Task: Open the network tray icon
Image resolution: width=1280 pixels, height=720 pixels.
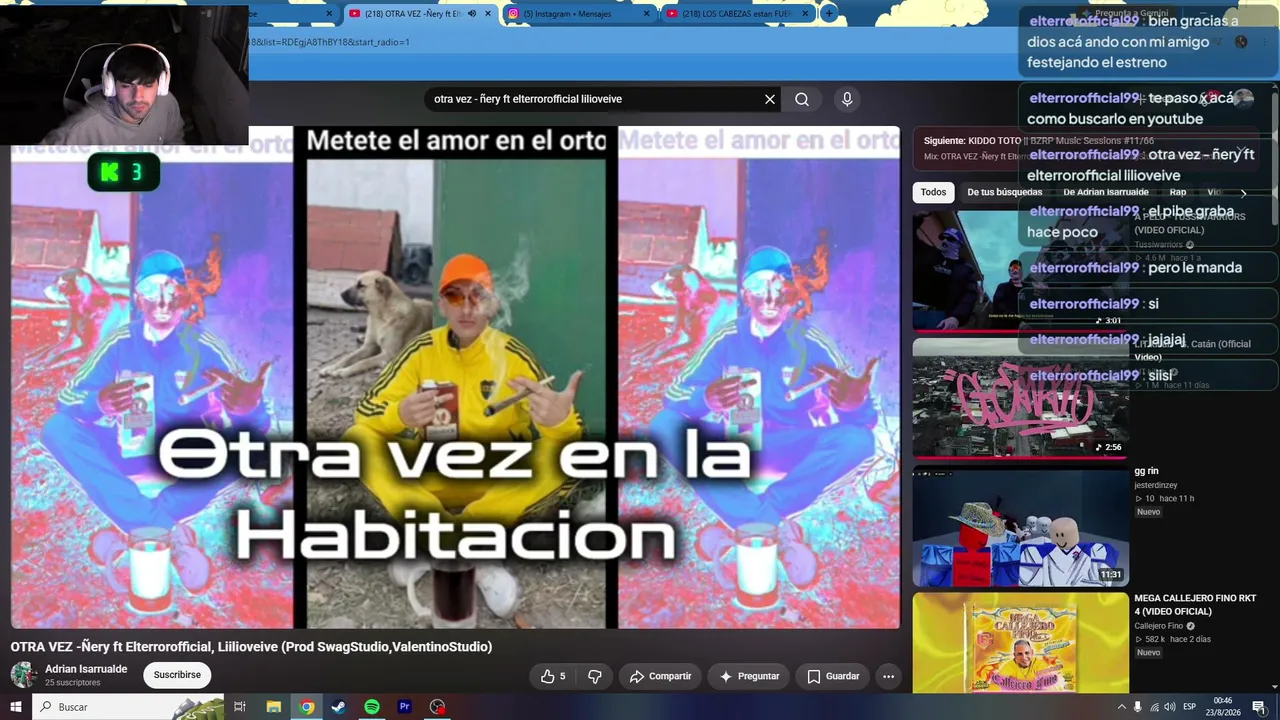Action: pos(1154,707)
